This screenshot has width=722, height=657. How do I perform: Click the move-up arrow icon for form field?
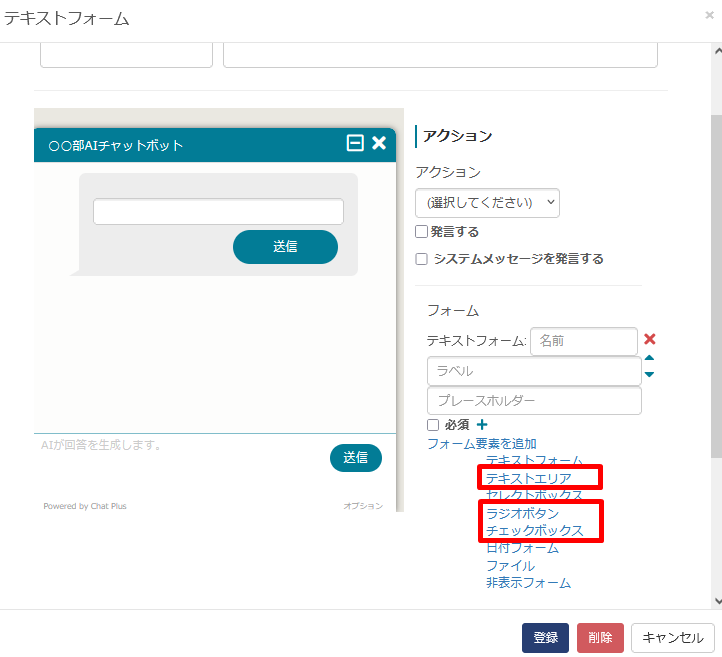click(649, 358)
